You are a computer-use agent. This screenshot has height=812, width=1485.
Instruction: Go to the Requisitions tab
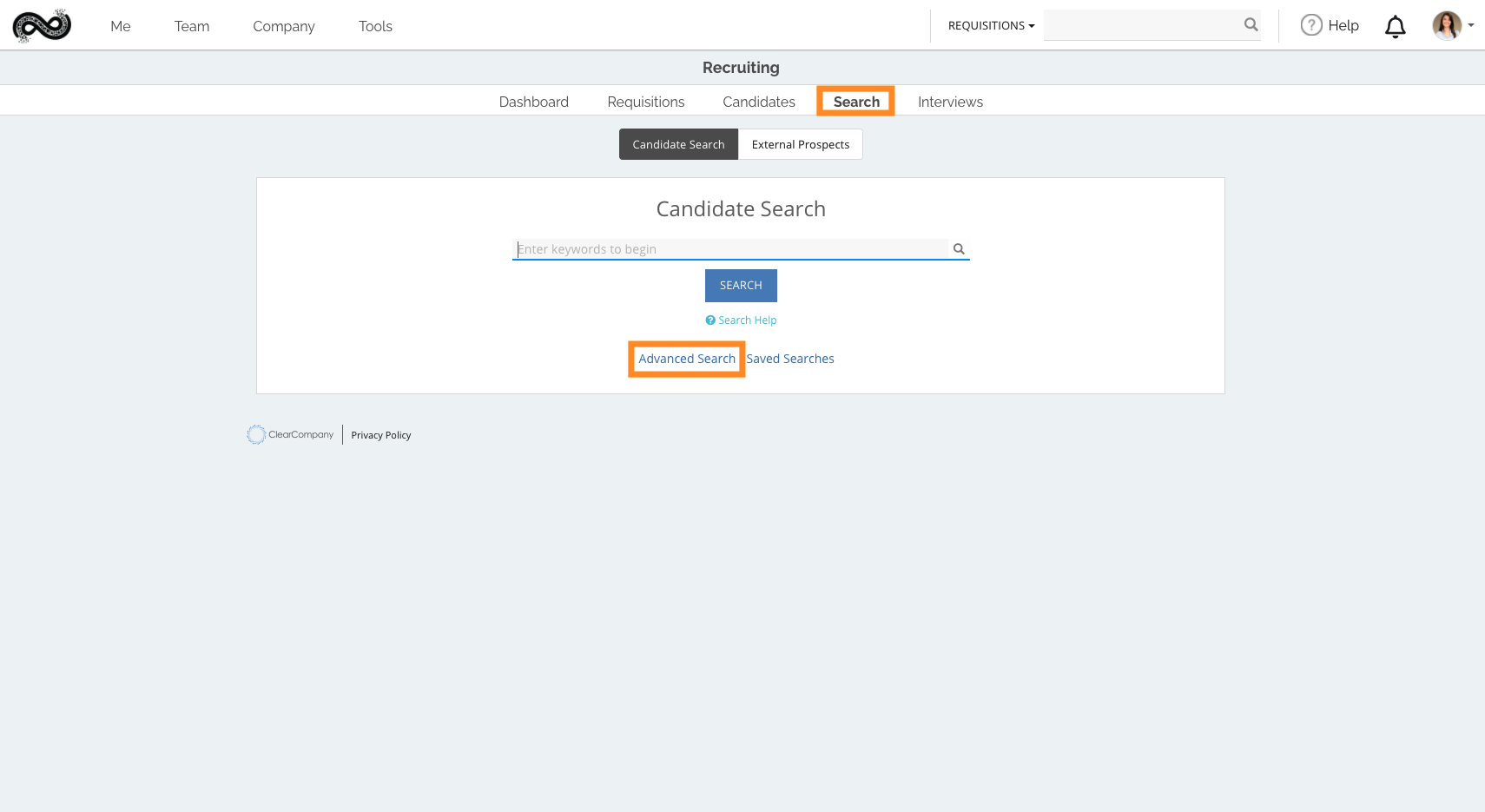tap(645, 102)
